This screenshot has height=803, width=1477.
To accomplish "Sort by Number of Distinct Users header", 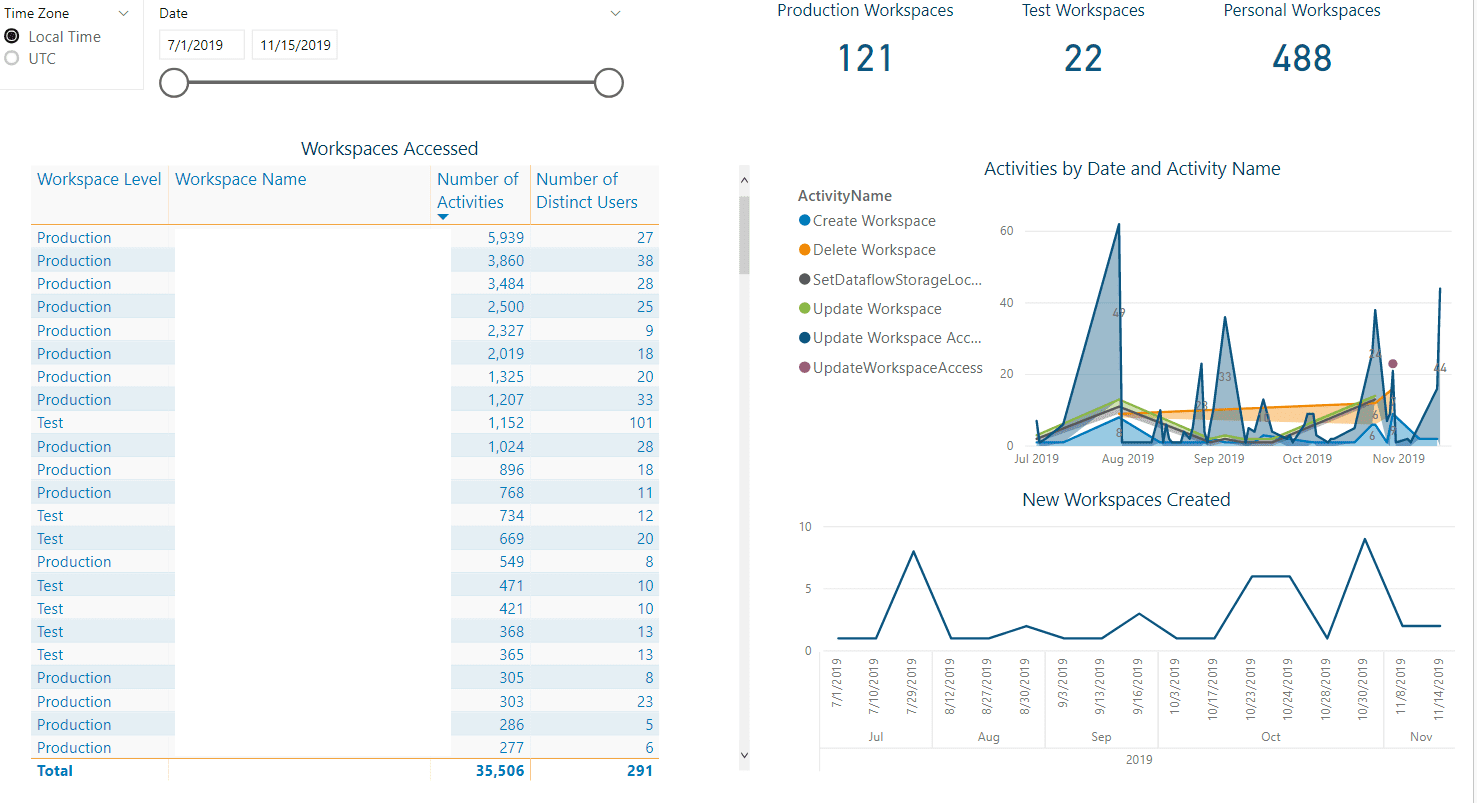I will [x=587, y=190].
